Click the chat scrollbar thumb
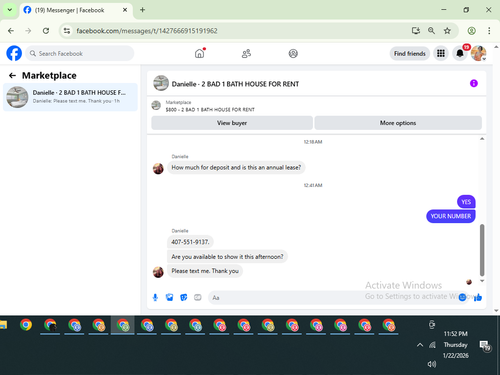Screen dimensions: 500x375 [482, 250]
